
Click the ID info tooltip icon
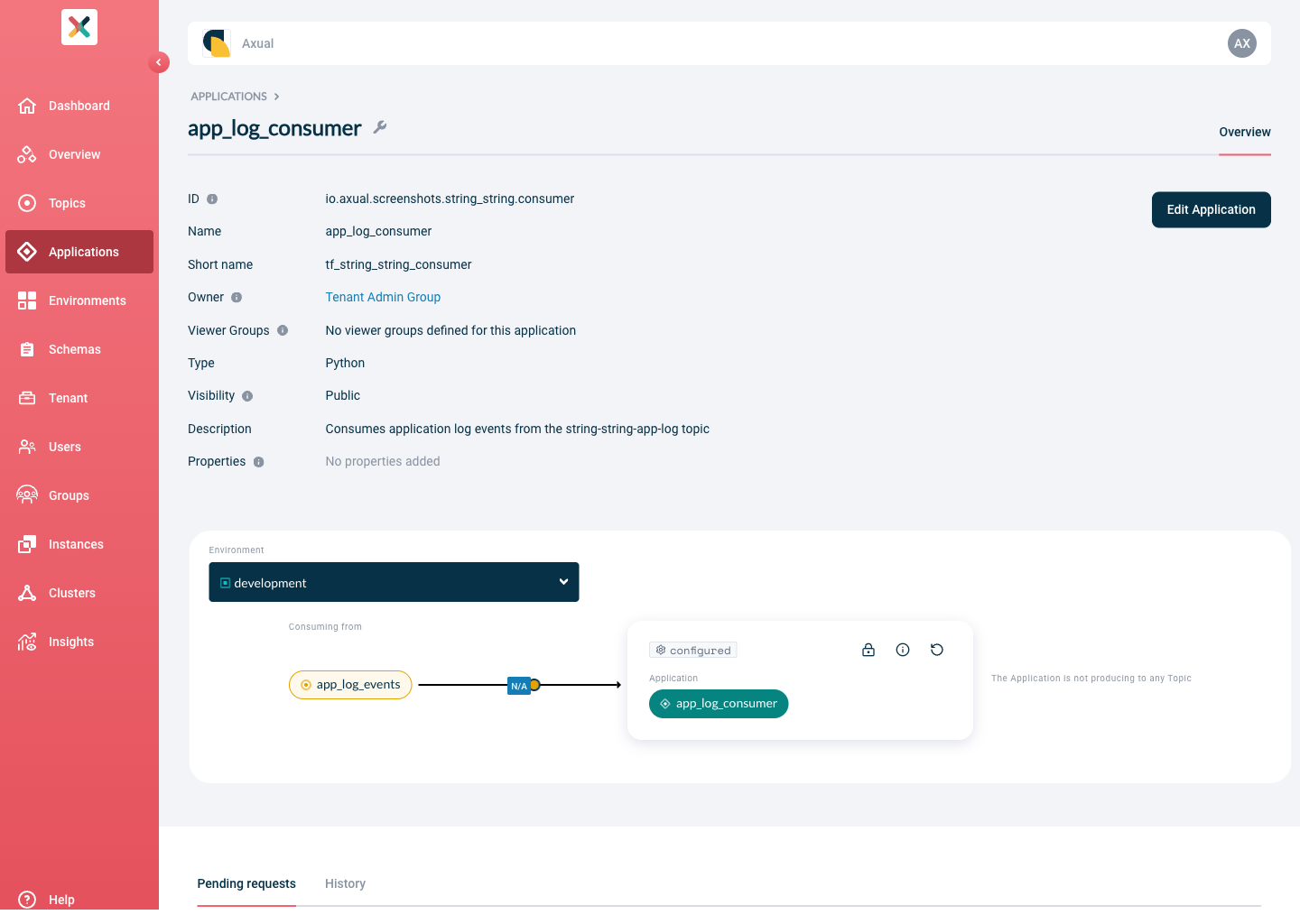212,199
